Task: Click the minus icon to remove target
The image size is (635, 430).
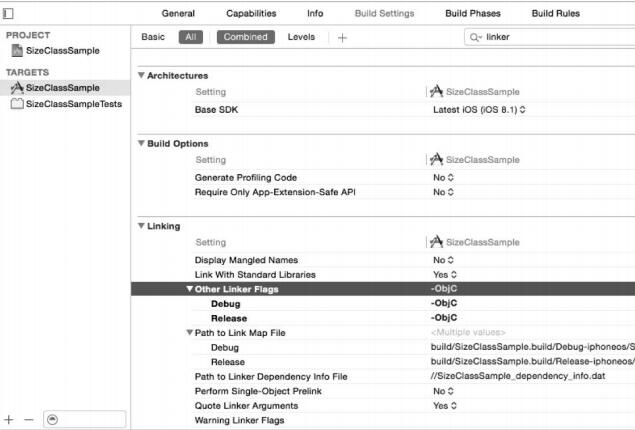Action: (x=28, y=419)
